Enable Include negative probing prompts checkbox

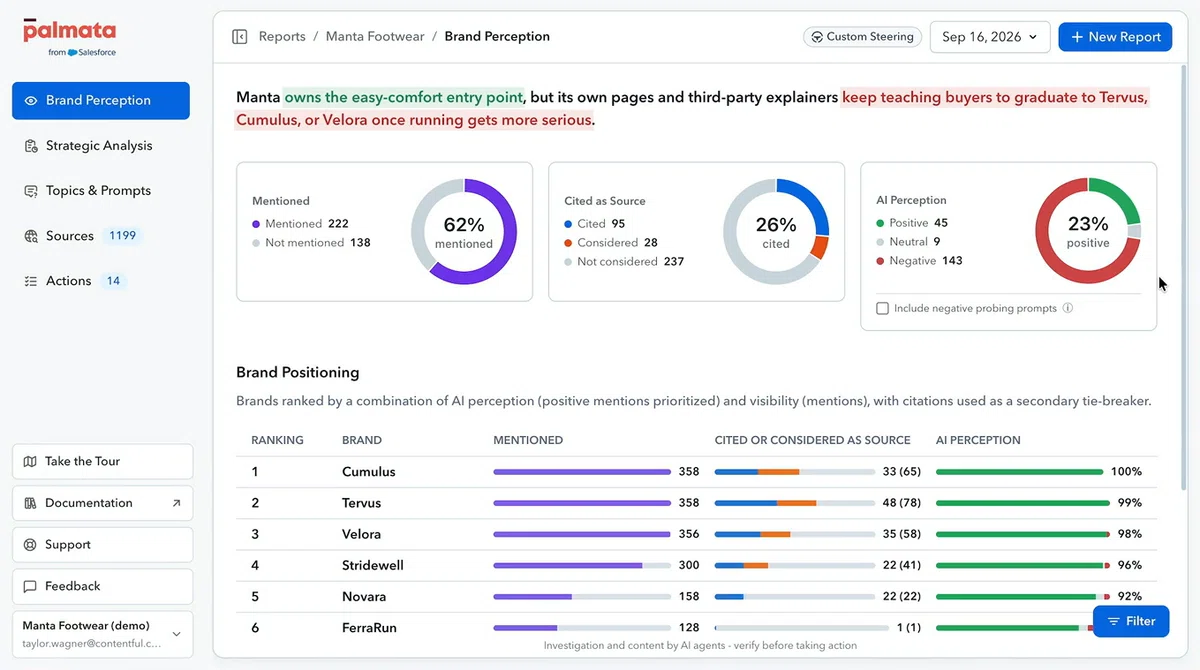[882, 309]
